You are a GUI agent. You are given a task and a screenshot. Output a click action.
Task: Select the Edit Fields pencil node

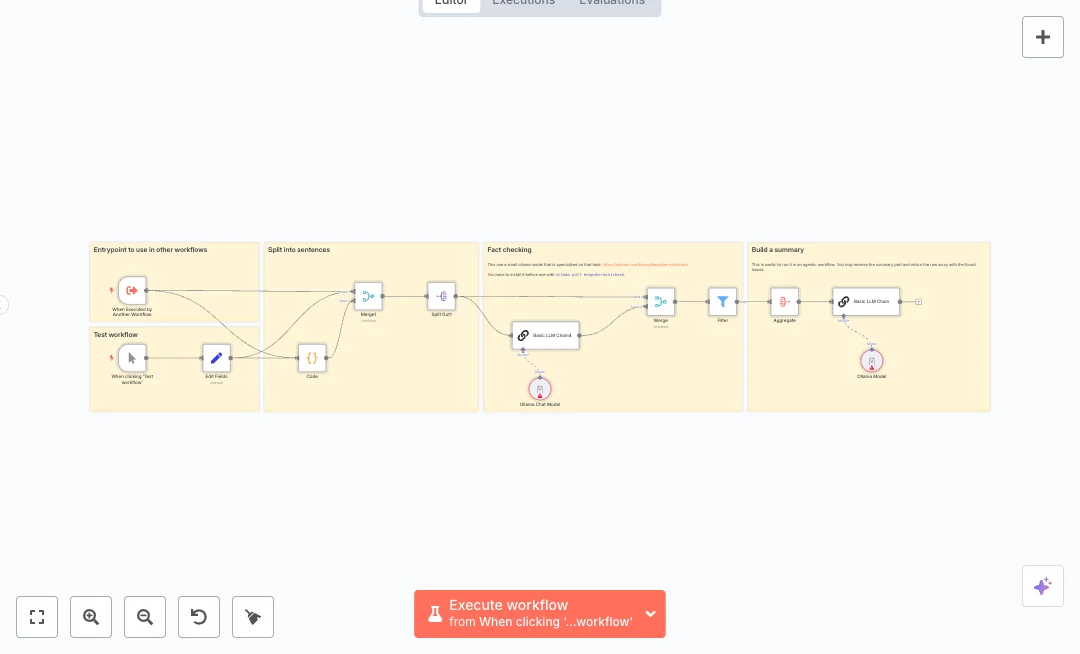coord(216,358)
